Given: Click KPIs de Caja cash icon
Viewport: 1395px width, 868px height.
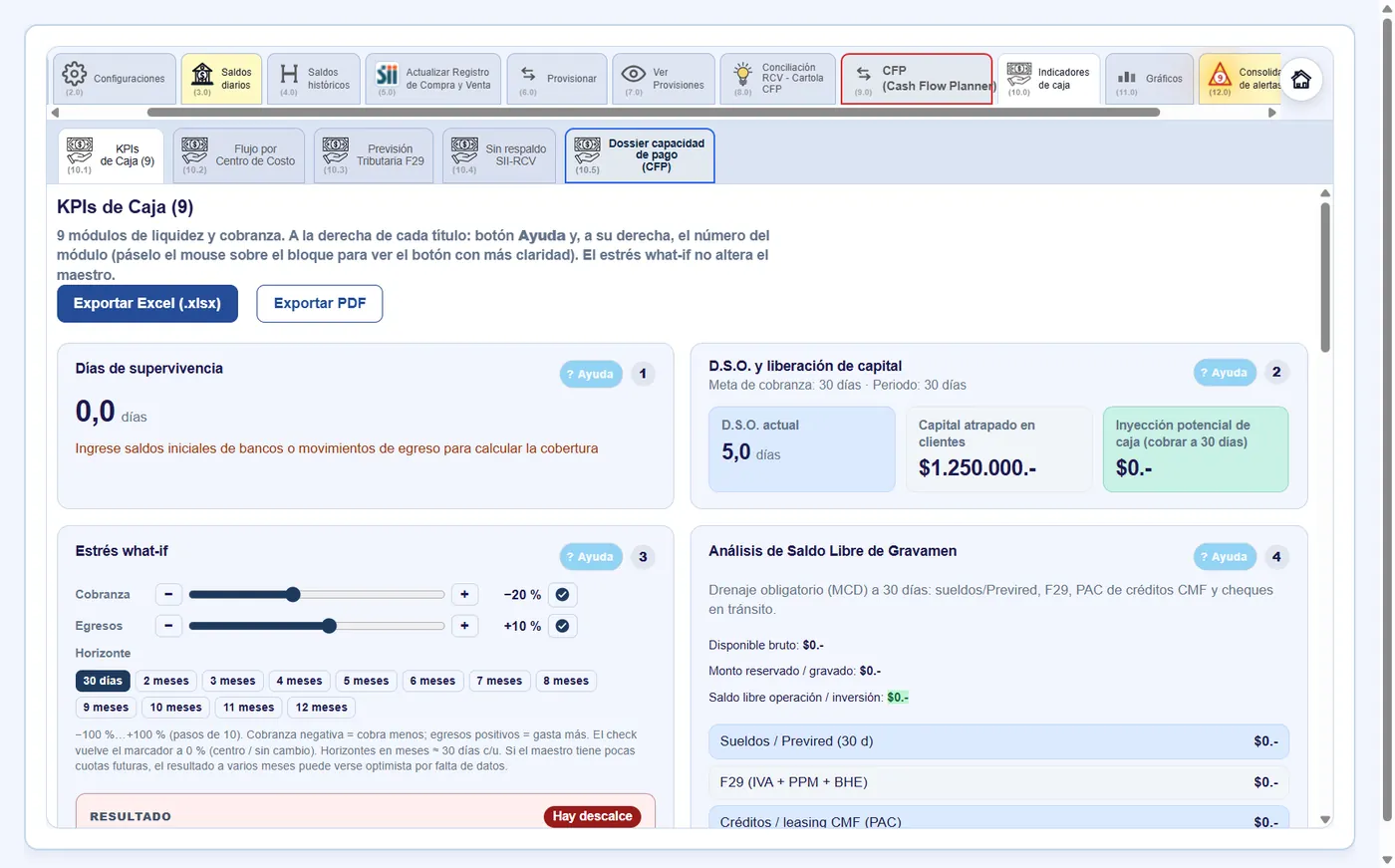Looking at the screenshot, I should point(80,150).
